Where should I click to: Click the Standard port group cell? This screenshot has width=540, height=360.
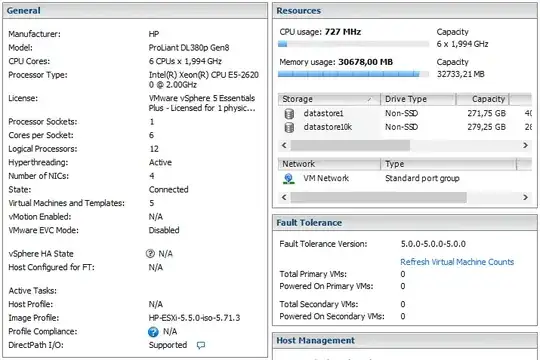pyautogui.click(x=422, y=178)
